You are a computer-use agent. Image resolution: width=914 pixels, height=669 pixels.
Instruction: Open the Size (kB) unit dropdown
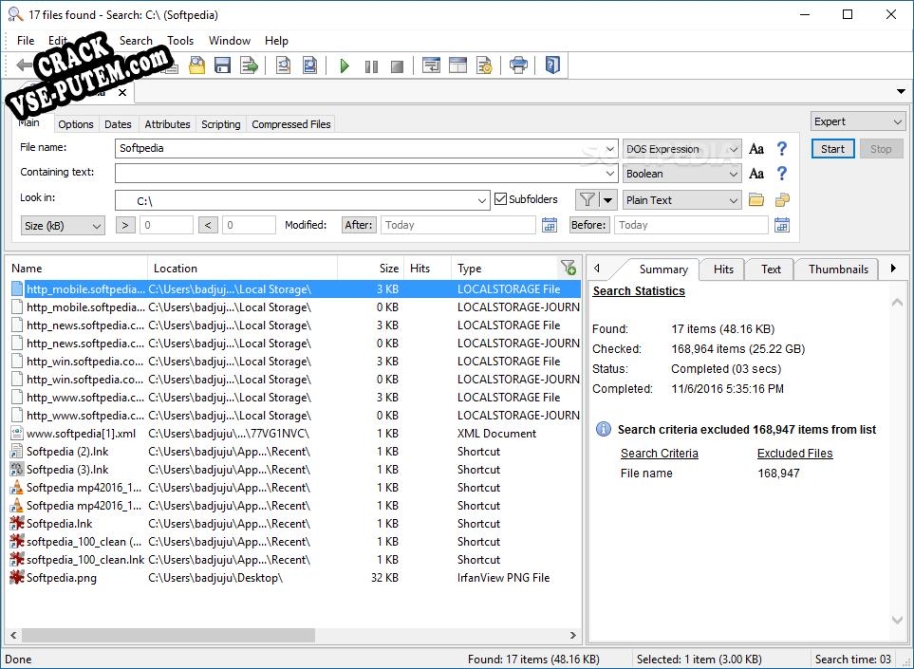point(63,226)
